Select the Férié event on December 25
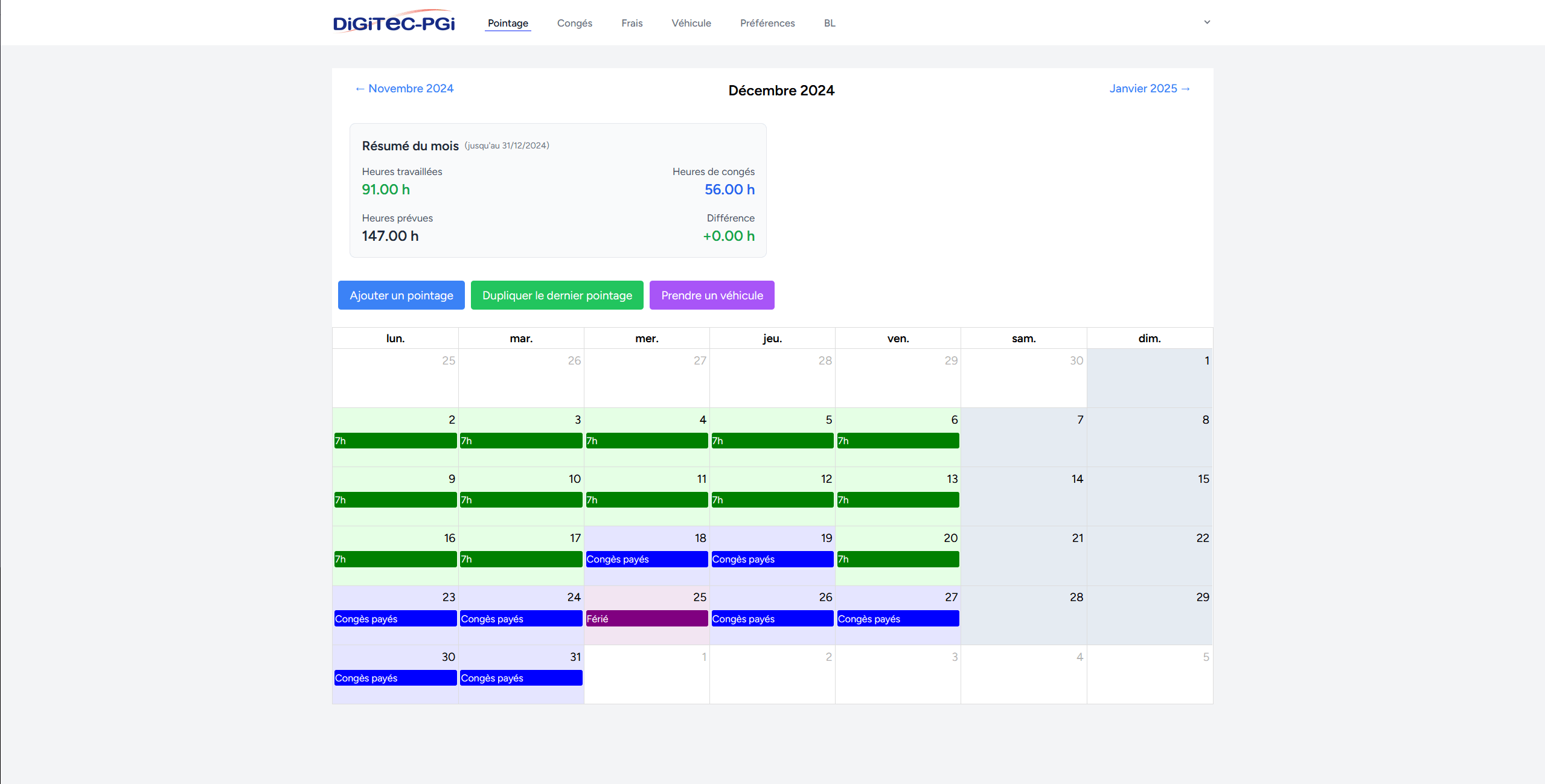The image size is (1545, 784). tap(646, 619)
